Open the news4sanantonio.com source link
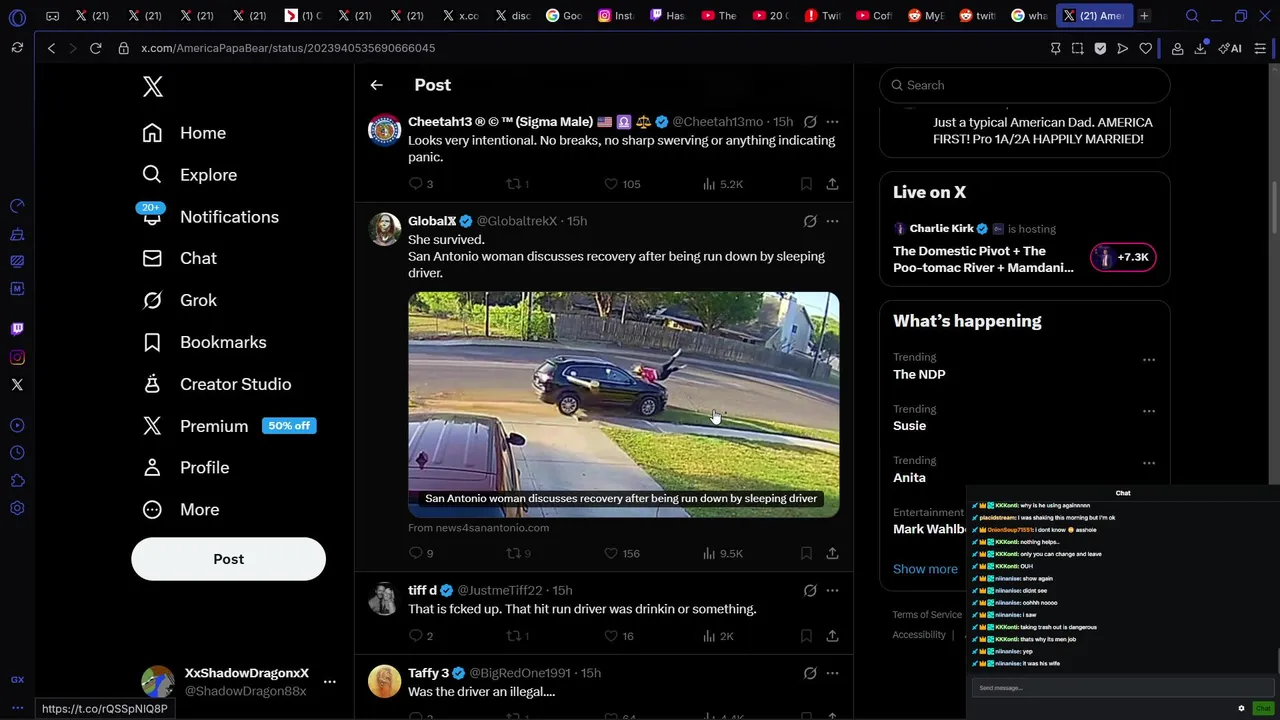The image size is (1280, 720). click(478, 528)
